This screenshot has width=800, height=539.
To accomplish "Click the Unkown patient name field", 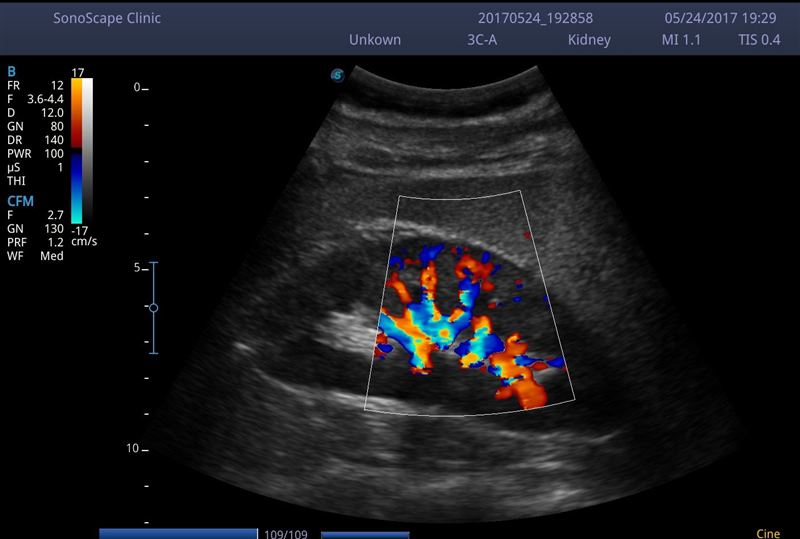I will (x=374, y=40).
